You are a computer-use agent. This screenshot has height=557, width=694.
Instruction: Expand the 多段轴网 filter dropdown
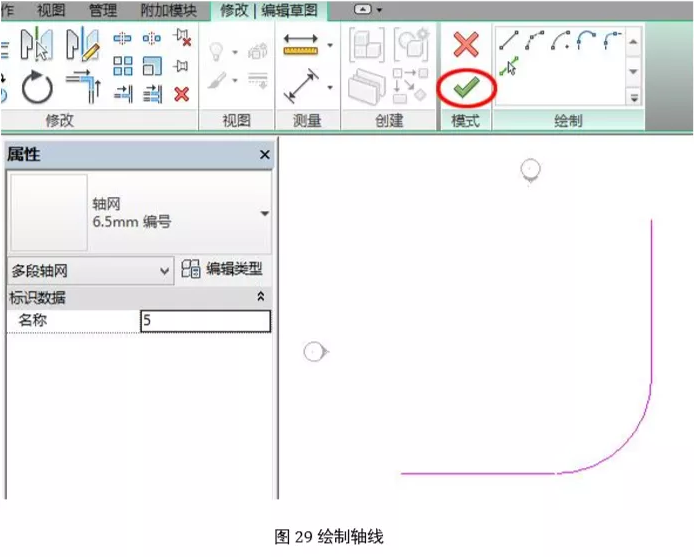point(166,270)
